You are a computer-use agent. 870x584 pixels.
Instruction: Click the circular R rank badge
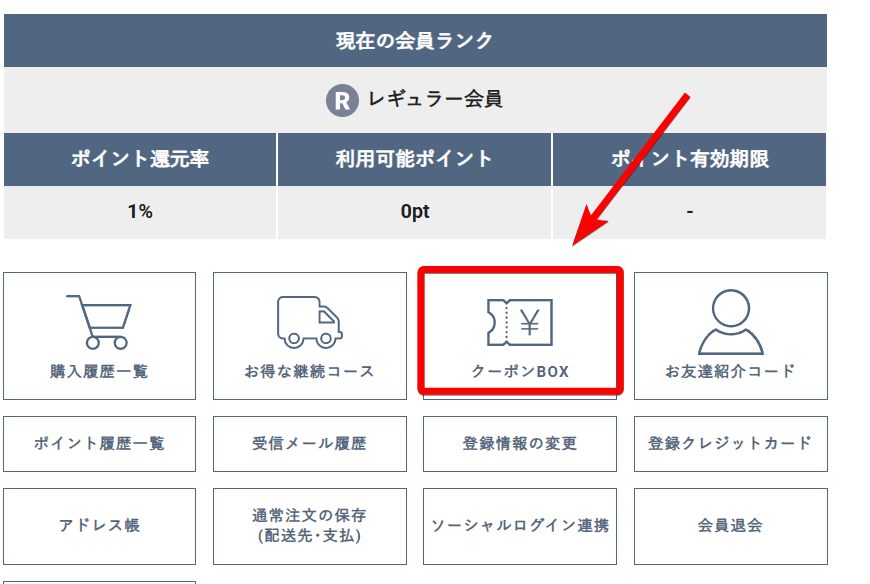342,100
